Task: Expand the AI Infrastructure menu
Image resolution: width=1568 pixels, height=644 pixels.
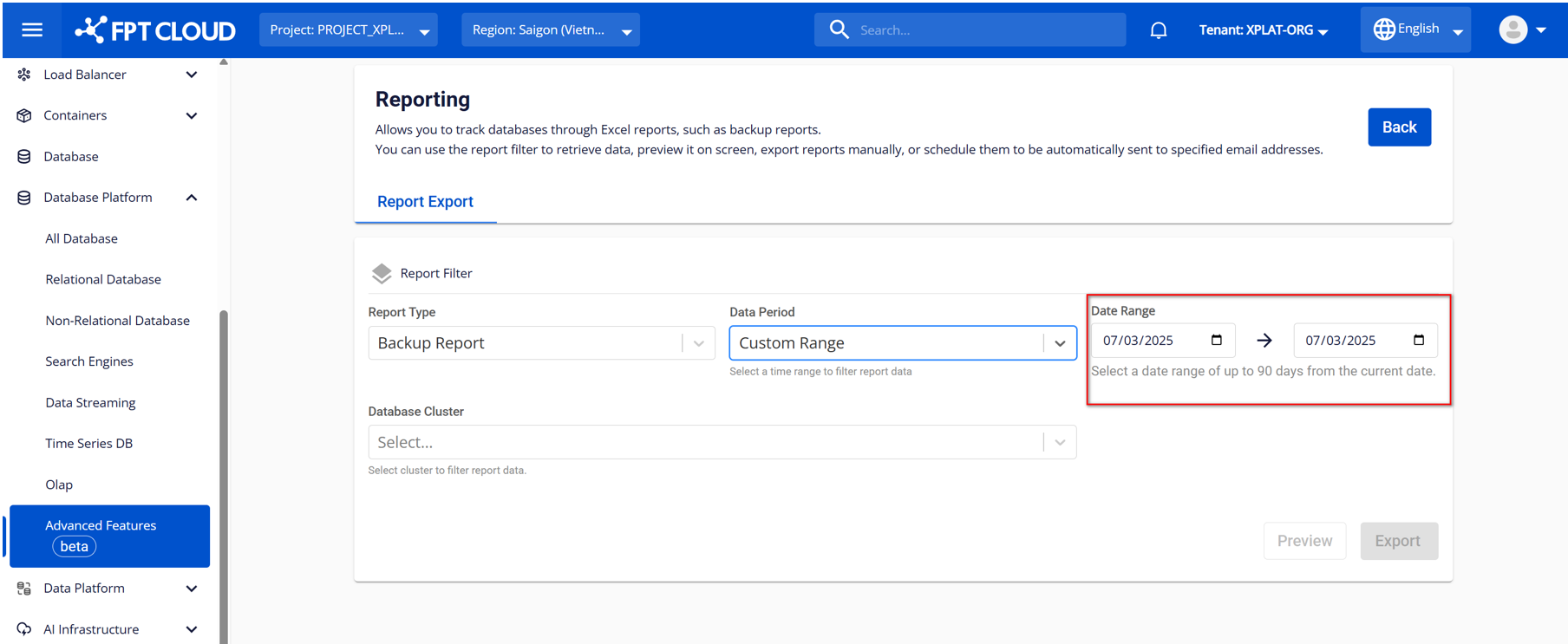Action: (192, 629)
